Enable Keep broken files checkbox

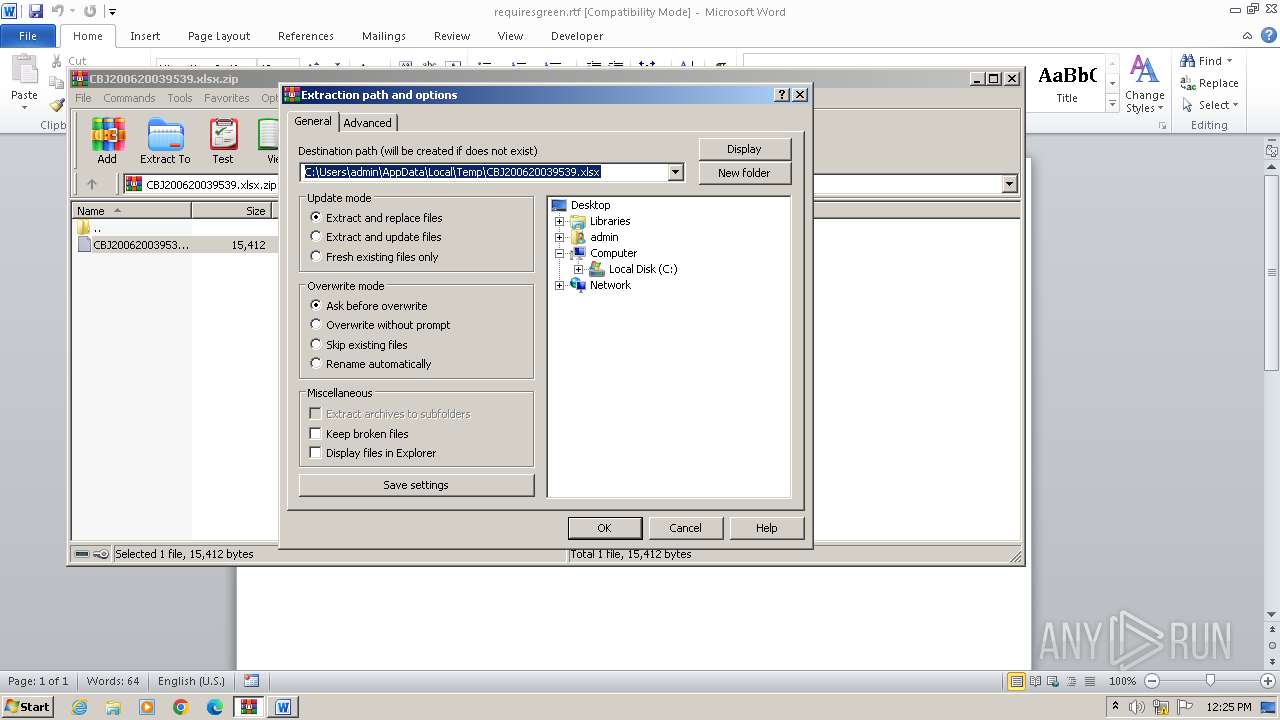[315, 433]
